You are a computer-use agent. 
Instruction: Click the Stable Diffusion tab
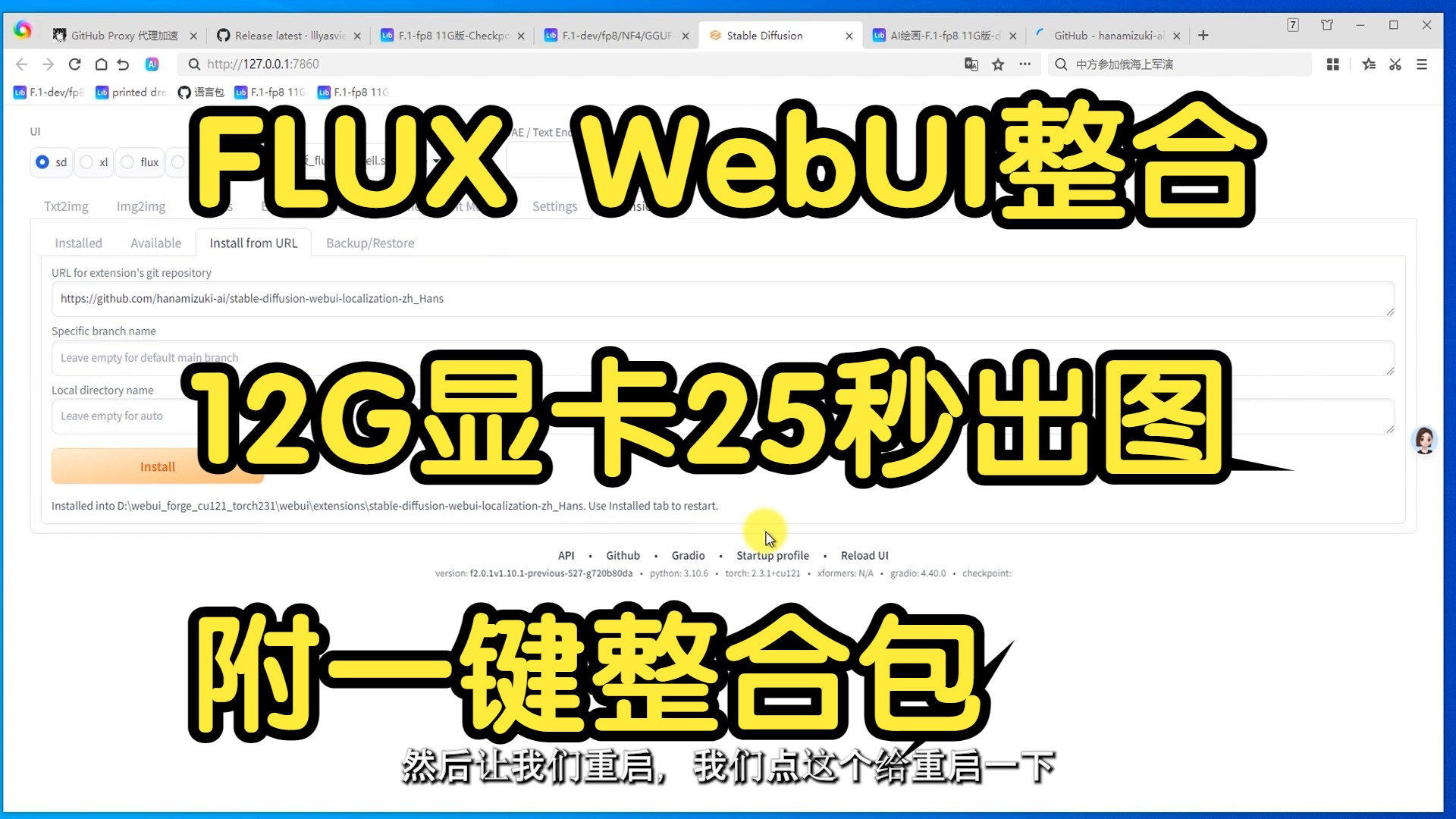[x=764, y=35]
